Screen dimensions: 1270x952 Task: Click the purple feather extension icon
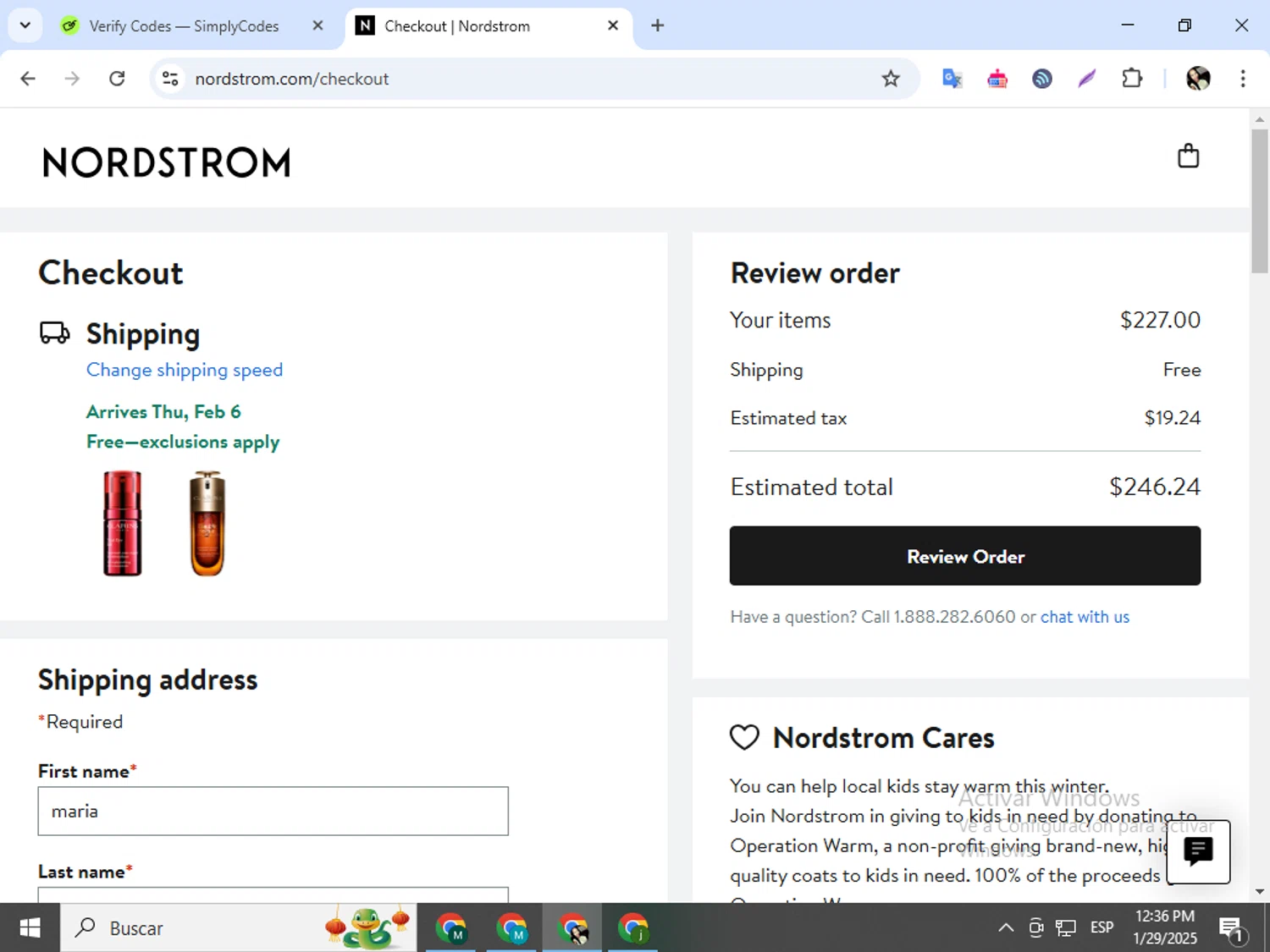pyautogui.click(x=1087, y=79)
